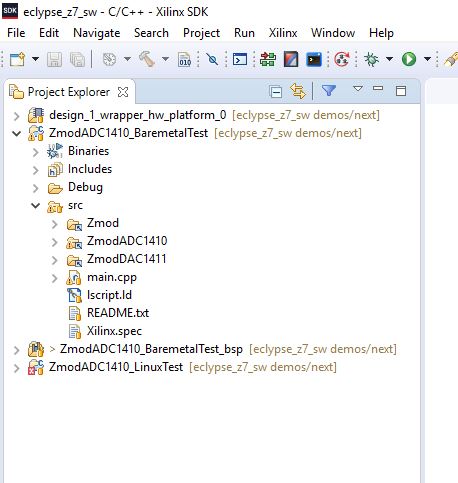The width and height of the screenshot is (458, 483).
Task: Select the ZmodDAC1411 folder
Action: tap(126, 259)
